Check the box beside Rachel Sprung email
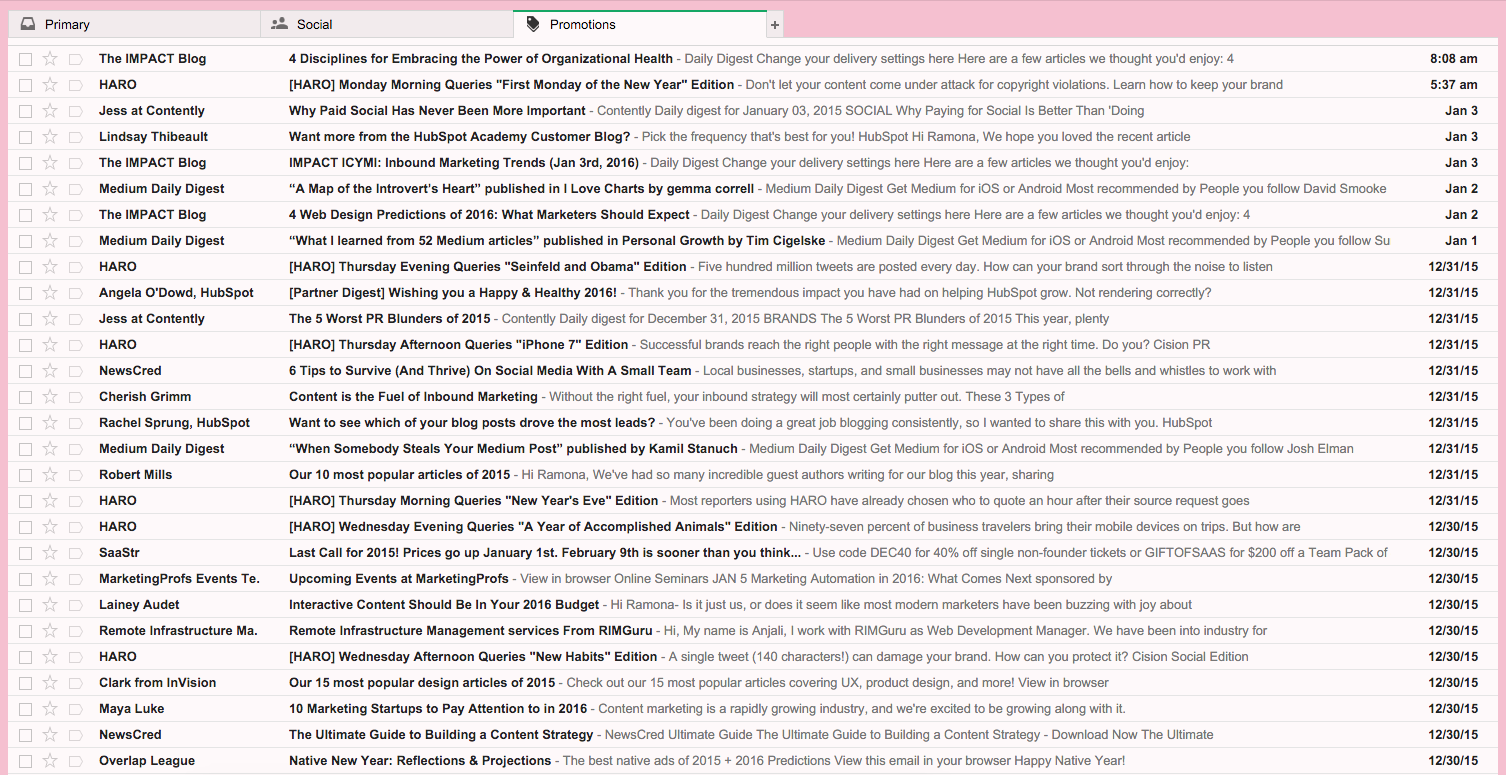The height and width of the screenshot is (775, 1506). coord(25,423)
